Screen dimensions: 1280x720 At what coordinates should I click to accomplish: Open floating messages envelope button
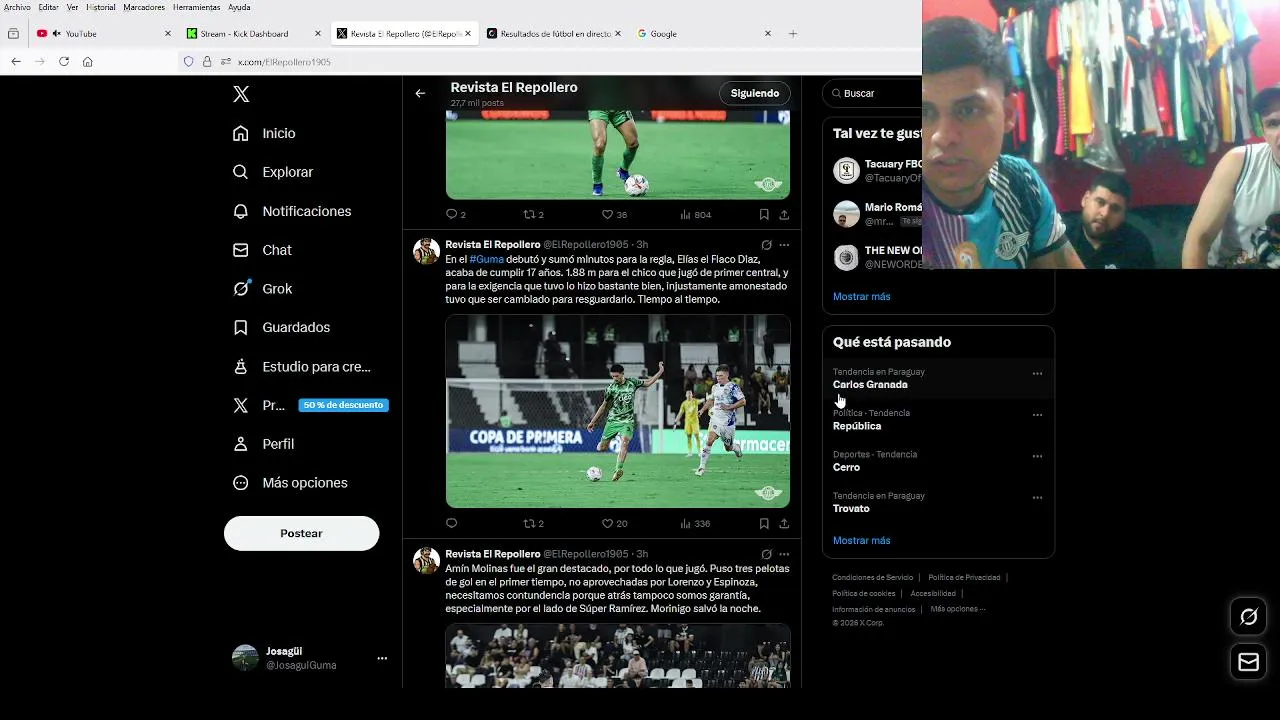(1248, 662)
